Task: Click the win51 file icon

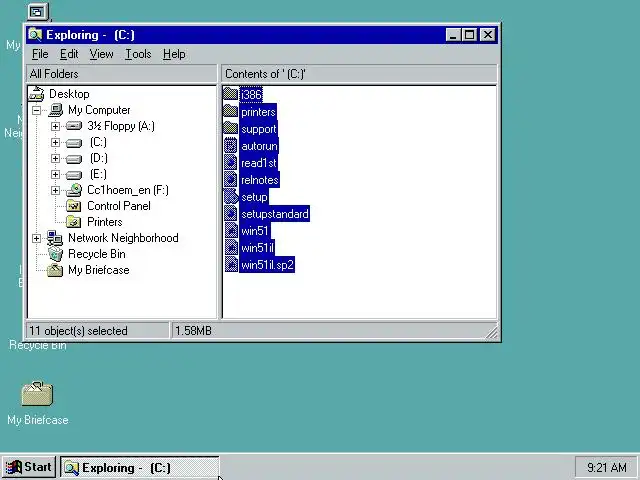Action: click(231, 231)
